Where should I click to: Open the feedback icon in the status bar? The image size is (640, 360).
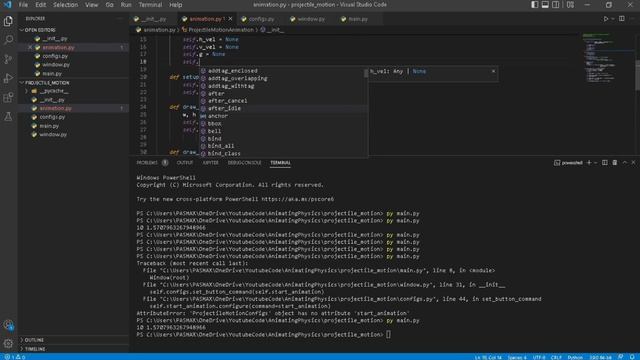621,357
